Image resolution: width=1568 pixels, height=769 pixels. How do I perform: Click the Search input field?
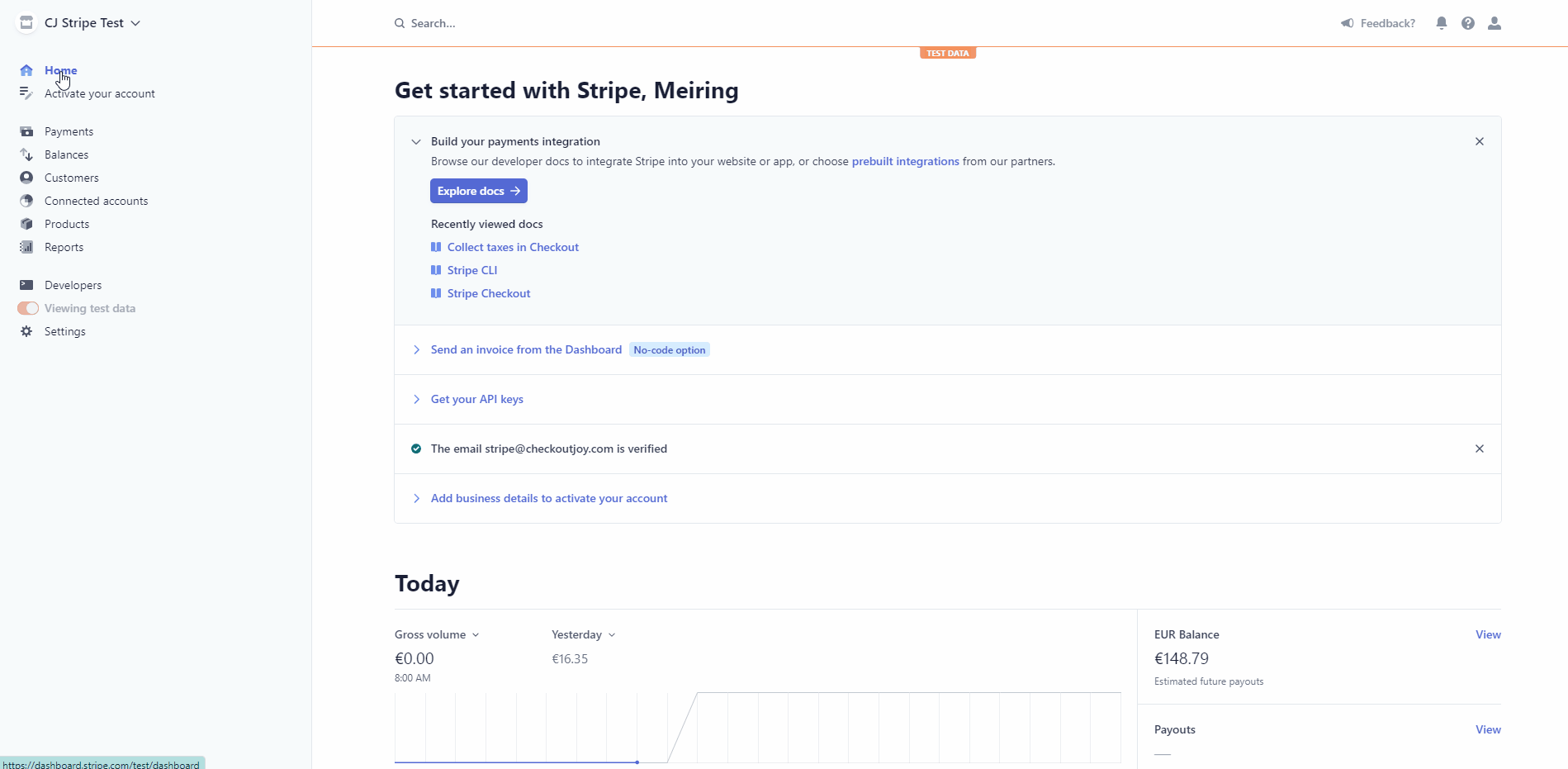point(433,23)
